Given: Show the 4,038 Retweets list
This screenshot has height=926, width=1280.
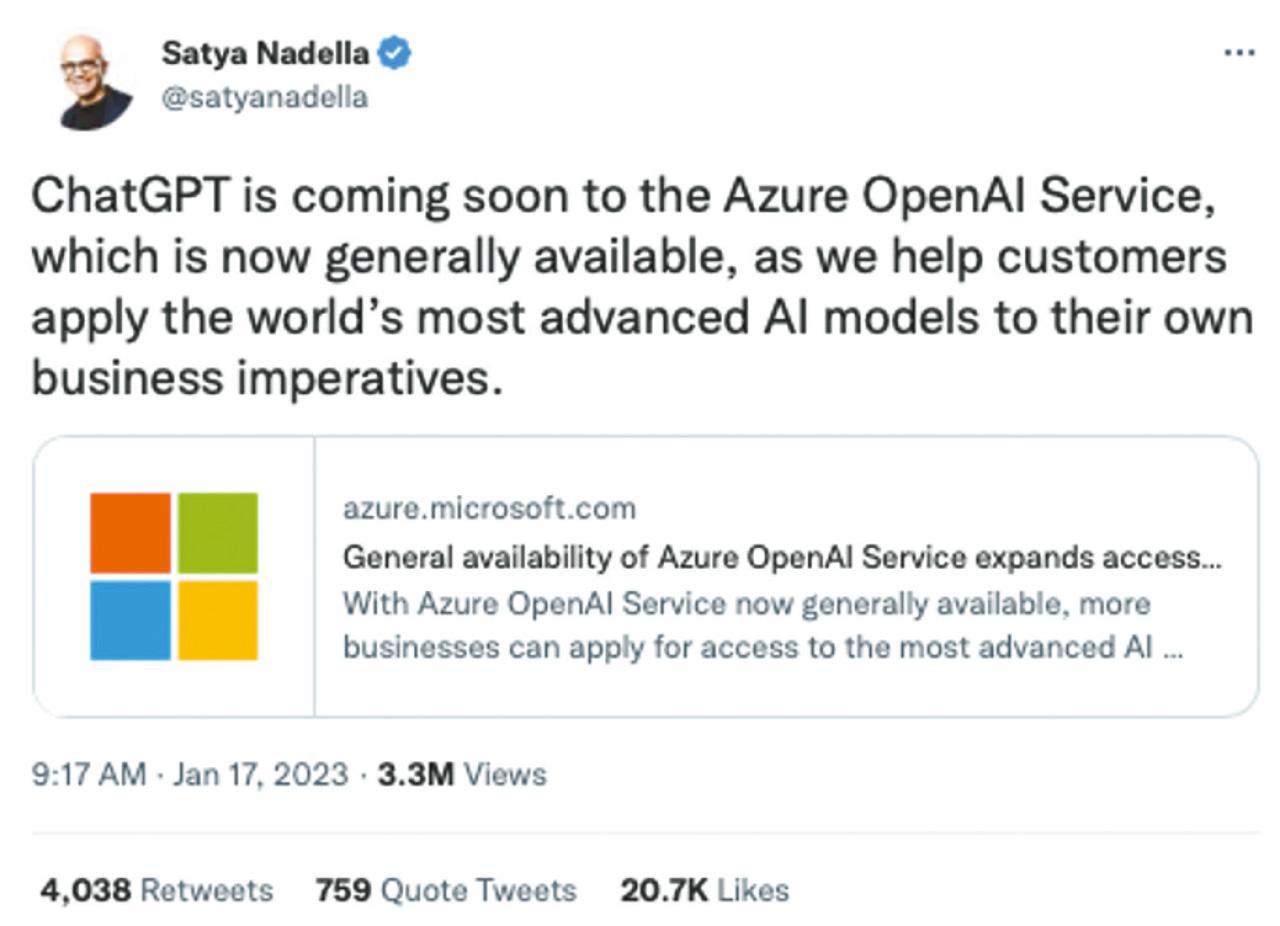Looking at the screenshot, I should pos(156,890).
